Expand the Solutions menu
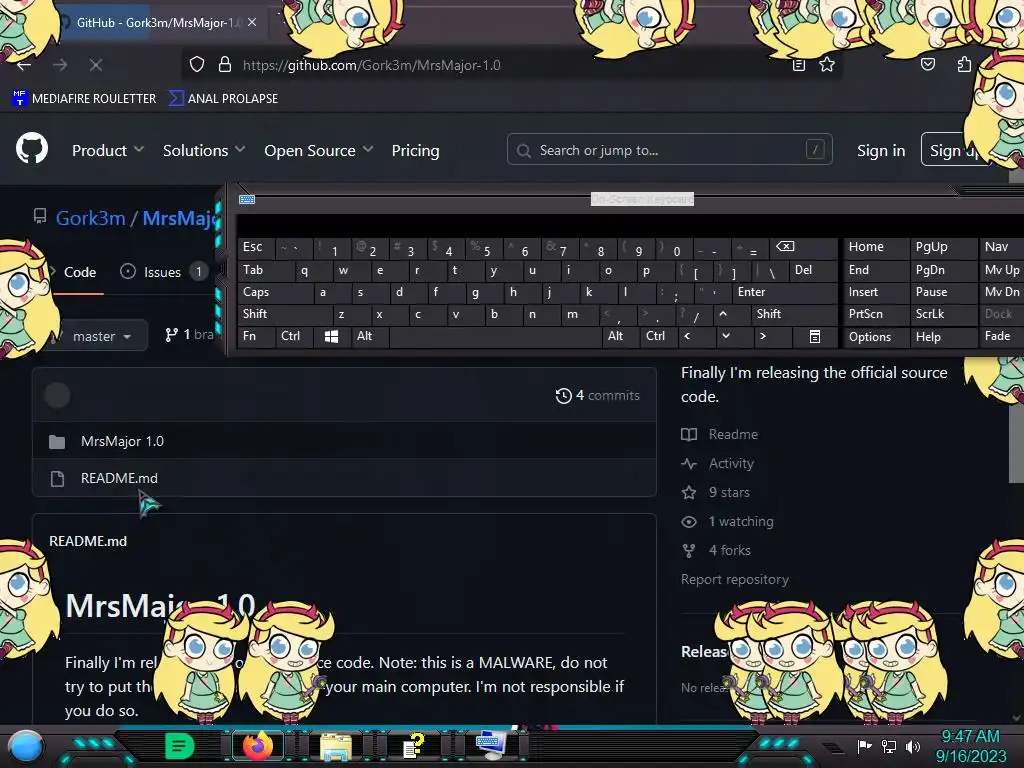Screen dimensions: 1024x768 (204, 150)
